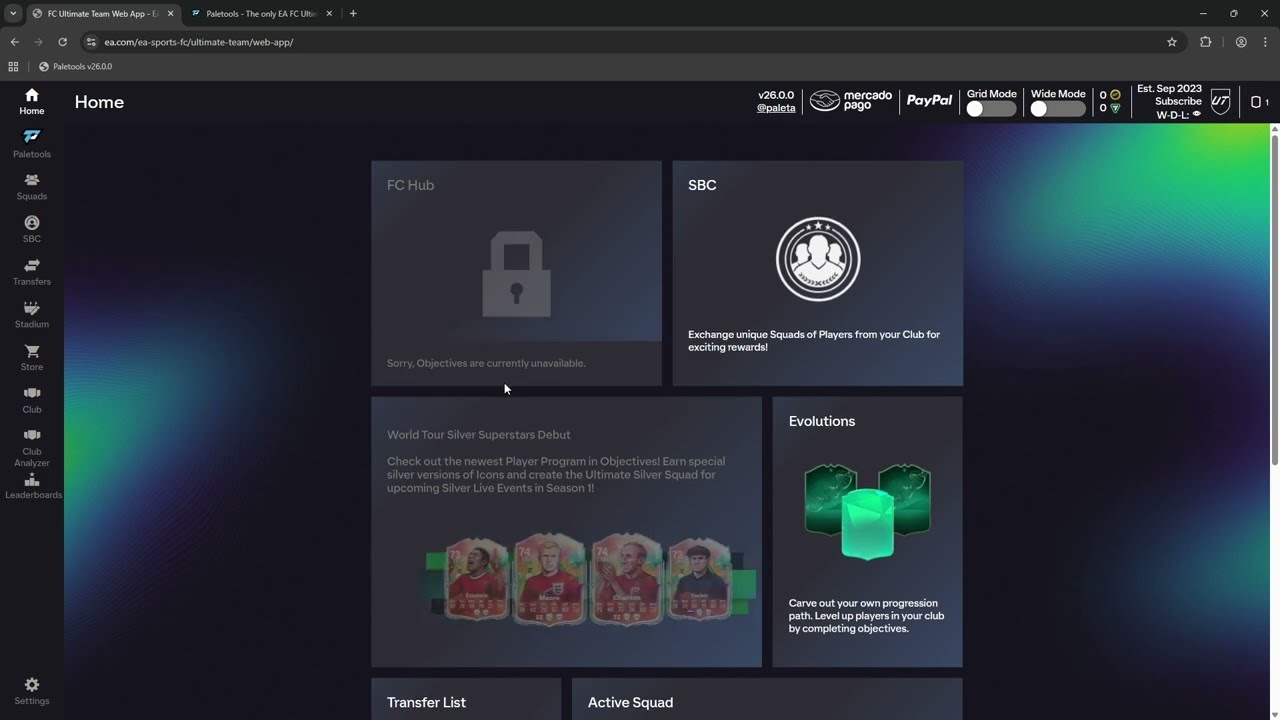
Task: Click the Home page heading
Action: pyautogui.click(x=99, y=102)
